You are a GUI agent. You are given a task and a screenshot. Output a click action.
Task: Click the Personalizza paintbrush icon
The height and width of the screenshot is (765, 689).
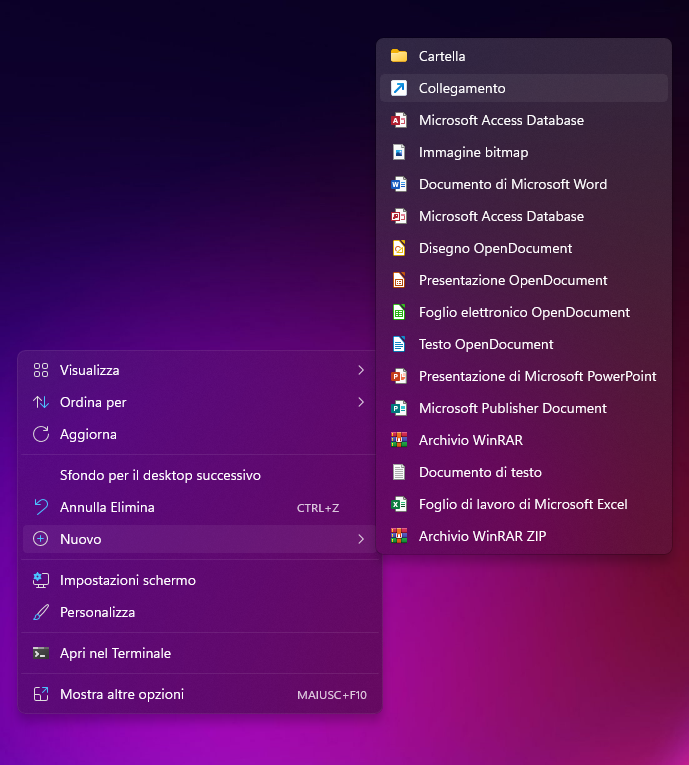(x=41, y=612)
